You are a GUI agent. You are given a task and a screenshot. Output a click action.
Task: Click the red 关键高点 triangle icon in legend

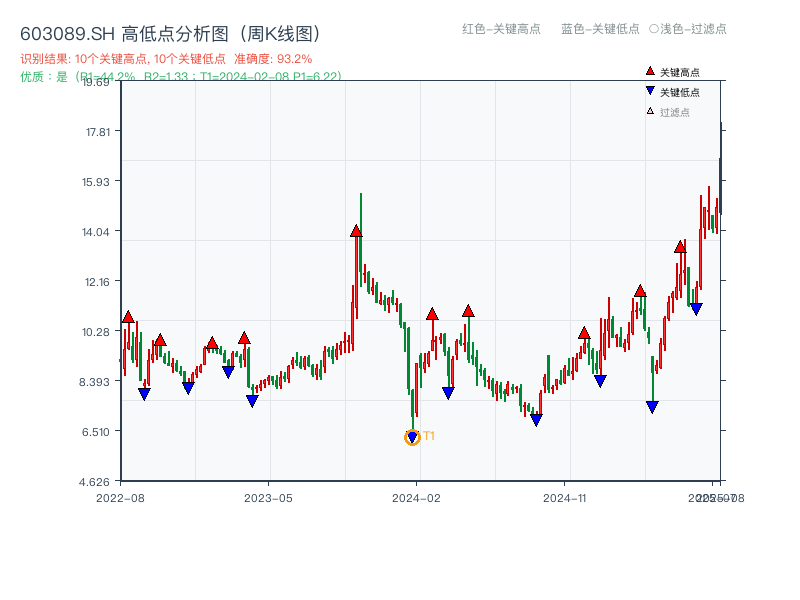[650, 71]
